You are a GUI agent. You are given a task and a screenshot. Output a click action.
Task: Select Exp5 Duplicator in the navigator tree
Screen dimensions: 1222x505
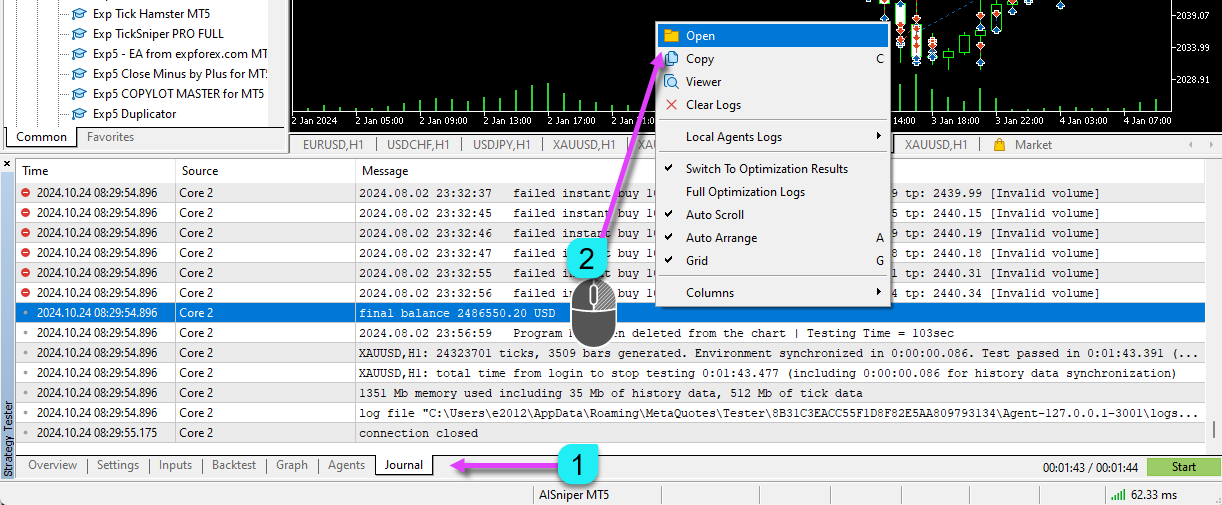[x=134, y=114]
